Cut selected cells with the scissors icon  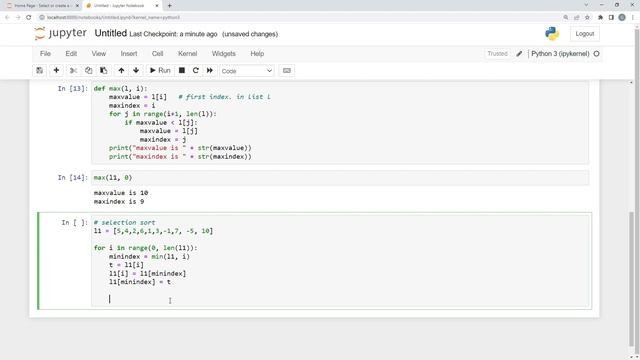[x=73, y=71]
